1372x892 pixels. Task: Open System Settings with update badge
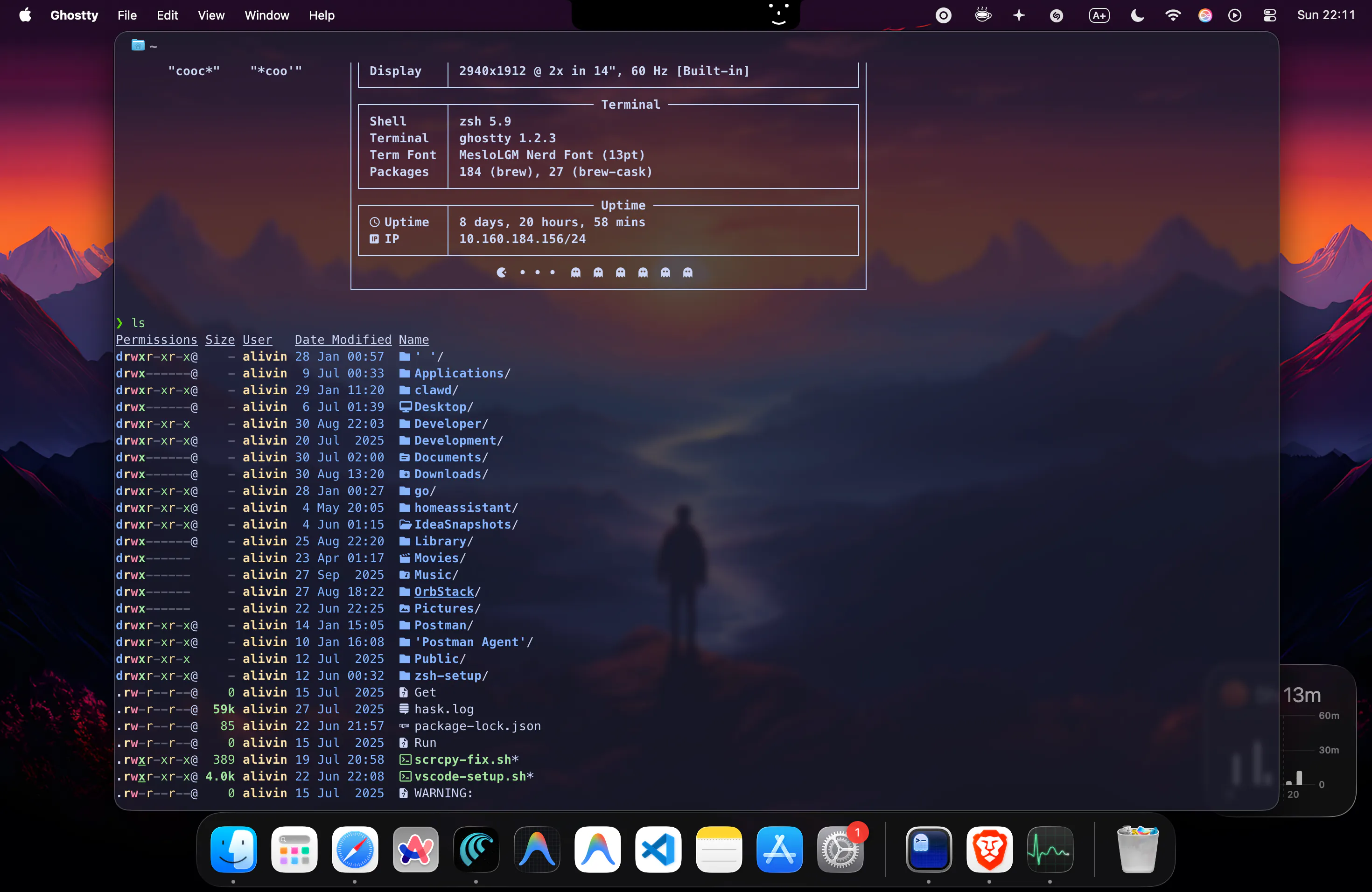click(x=840, y=850)
